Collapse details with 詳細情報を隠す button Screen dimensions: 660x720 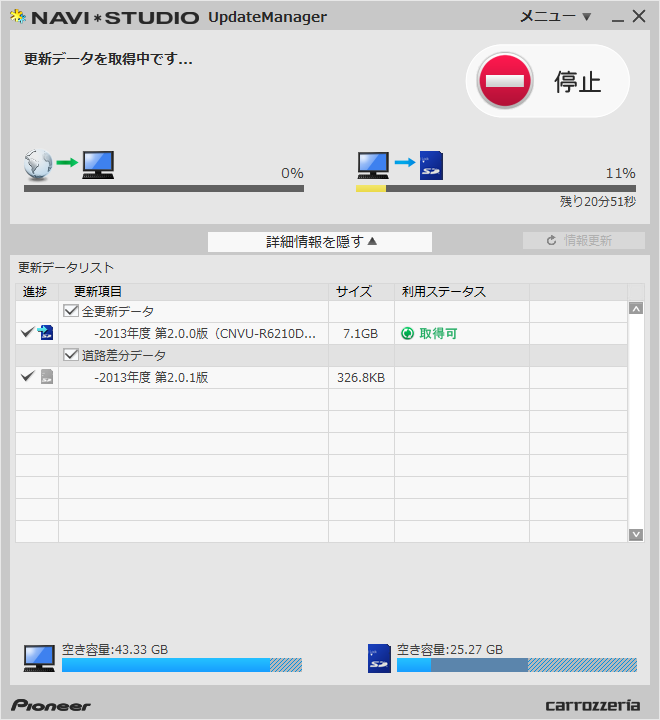pos(320,242)
